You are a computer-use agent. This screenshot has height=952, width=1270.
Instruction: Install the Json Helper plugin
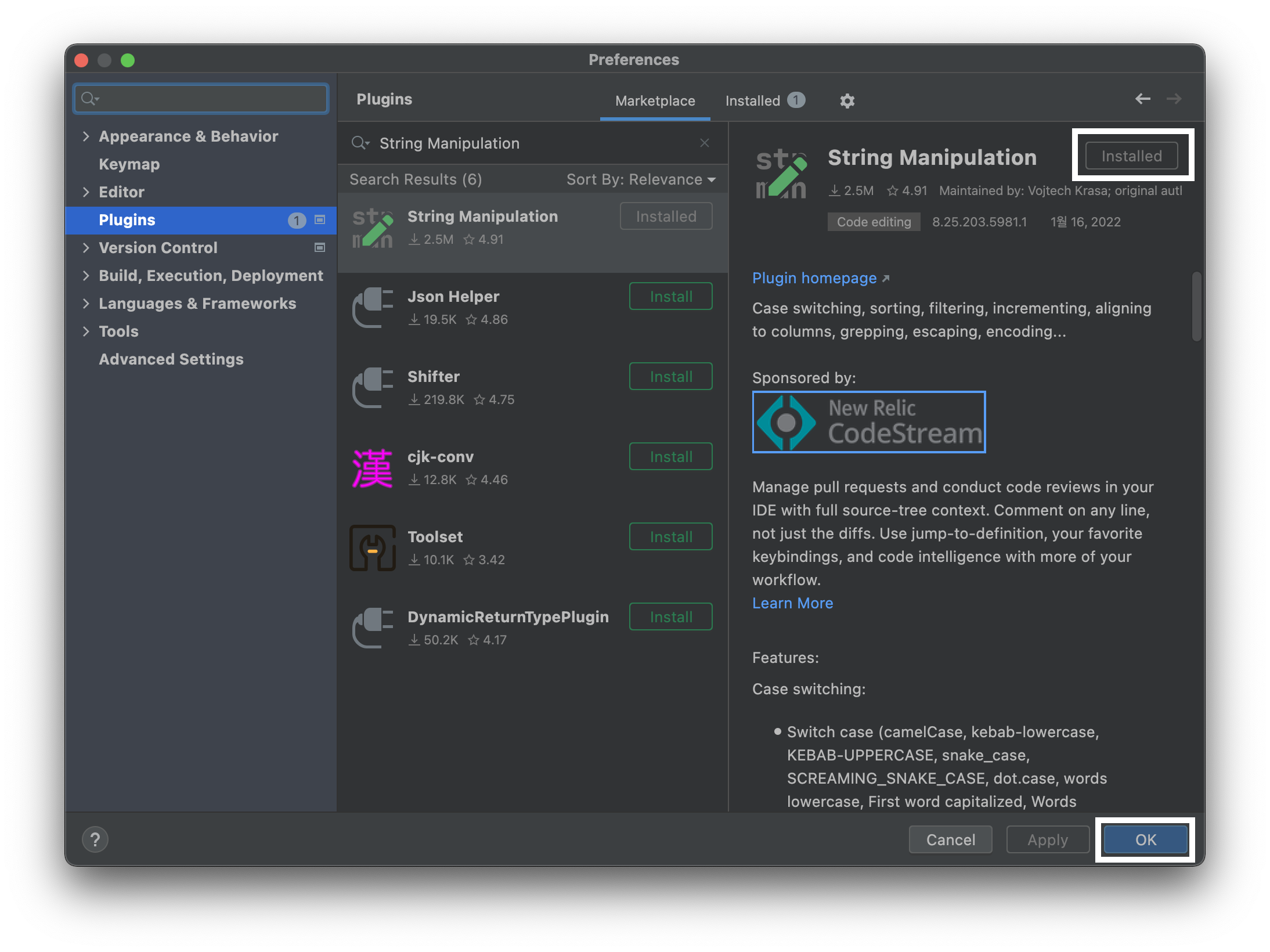point(670,297)
